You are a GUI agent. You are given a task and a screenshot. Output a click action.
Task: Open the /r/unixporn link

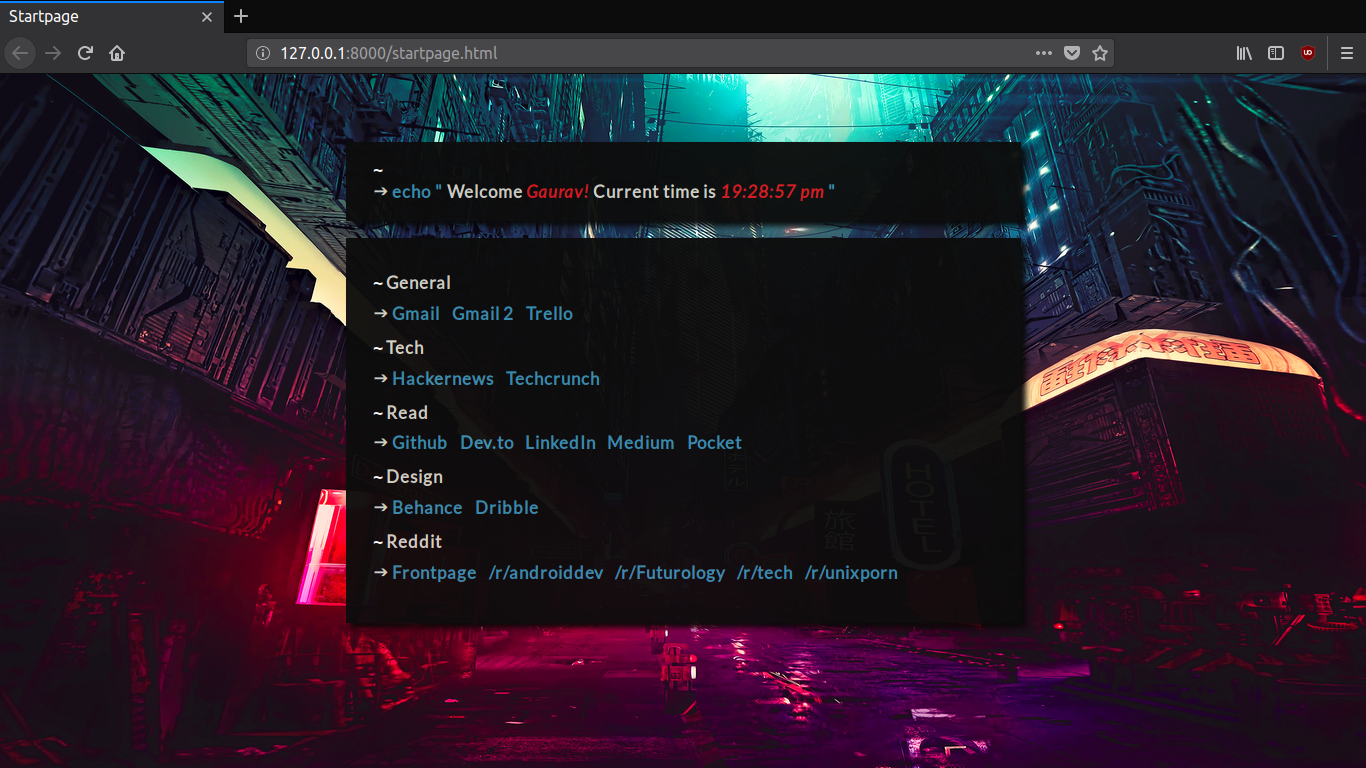pos(851,573)
